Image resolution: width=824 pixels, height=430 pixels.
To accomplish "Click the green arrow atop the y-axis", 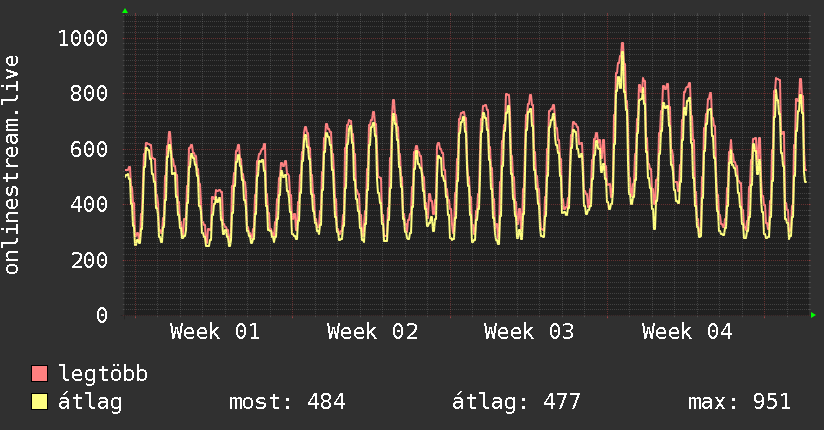I will point(125,11).
